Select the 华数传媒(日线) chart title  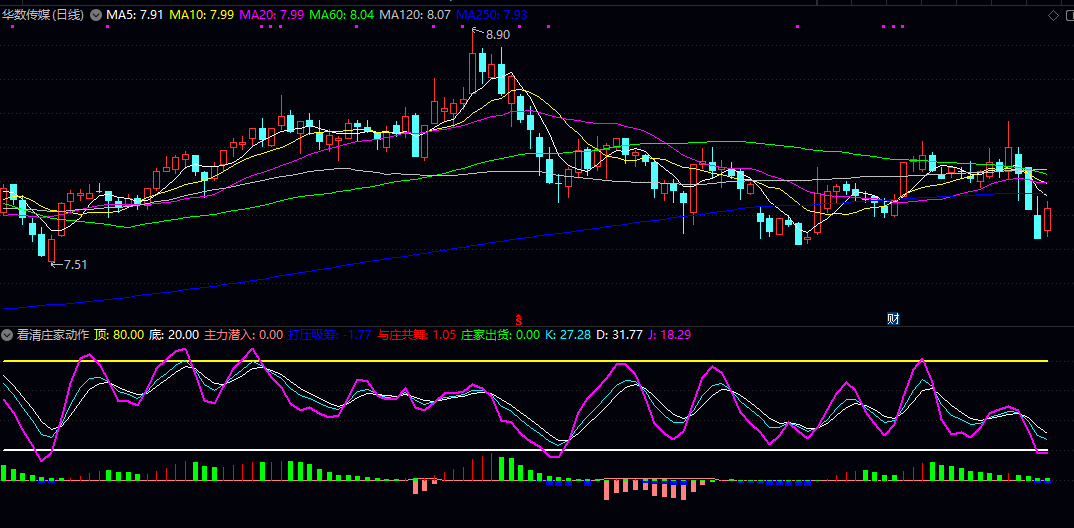click(x=43, y=16)
